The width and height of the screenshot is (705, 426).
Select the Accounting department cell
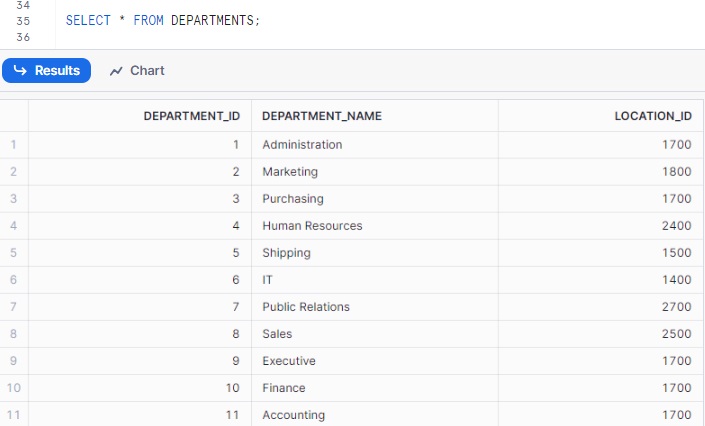[293, 415]
